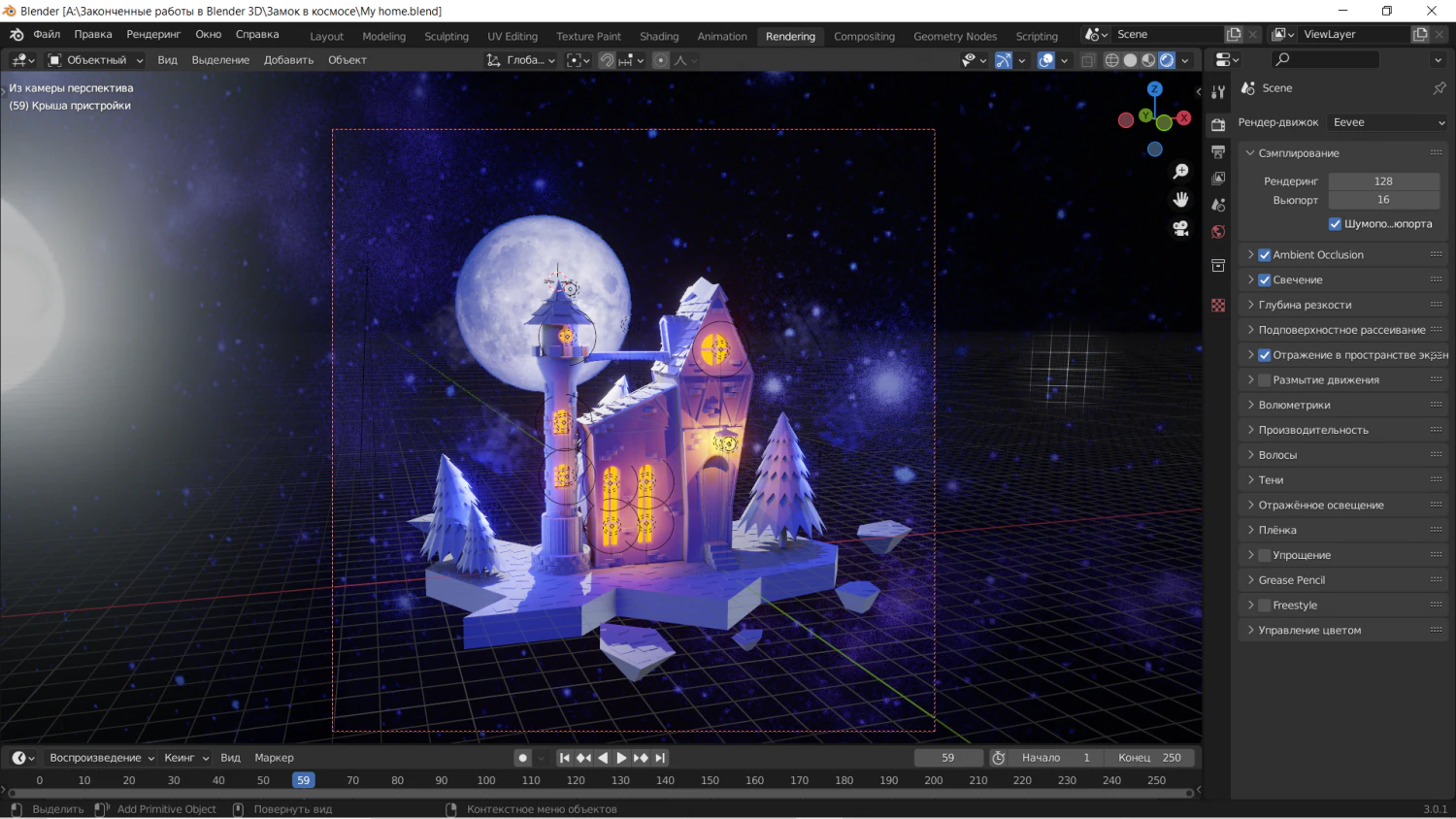1456x819 pixels.
Task: Jump to the timeline's first frame
Action: point(564,758)
